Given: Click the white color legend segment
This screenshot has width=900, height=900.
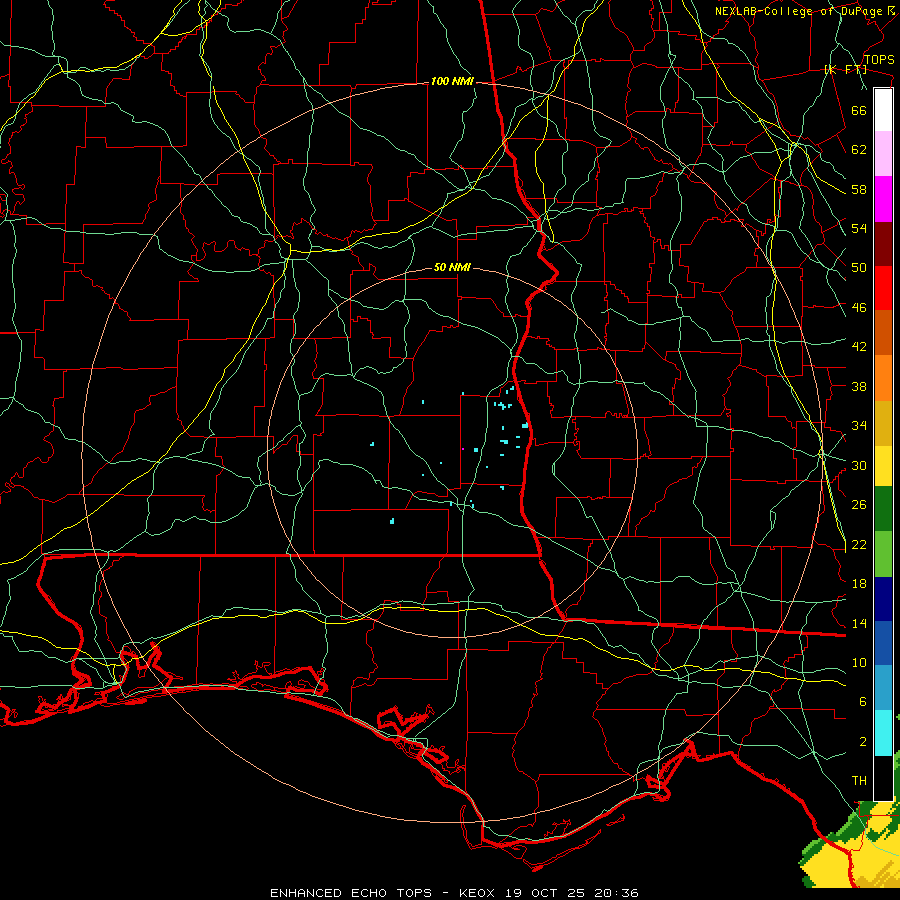Looking at the screenshot, I should coord(883,110).
